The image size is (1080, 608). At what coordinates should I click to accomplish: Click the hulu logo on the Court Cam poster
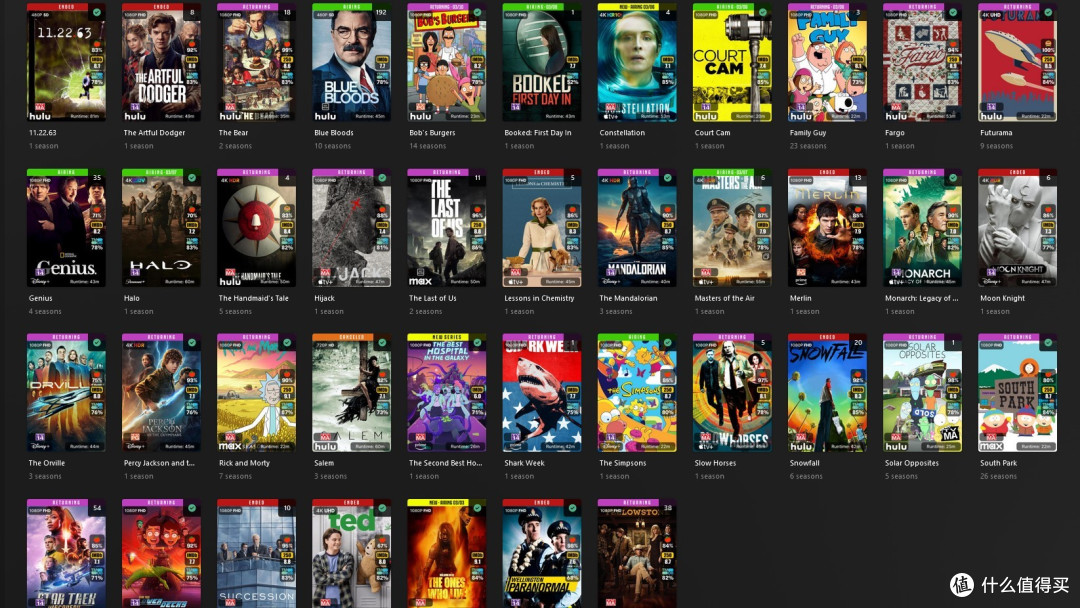coord(707,116)
